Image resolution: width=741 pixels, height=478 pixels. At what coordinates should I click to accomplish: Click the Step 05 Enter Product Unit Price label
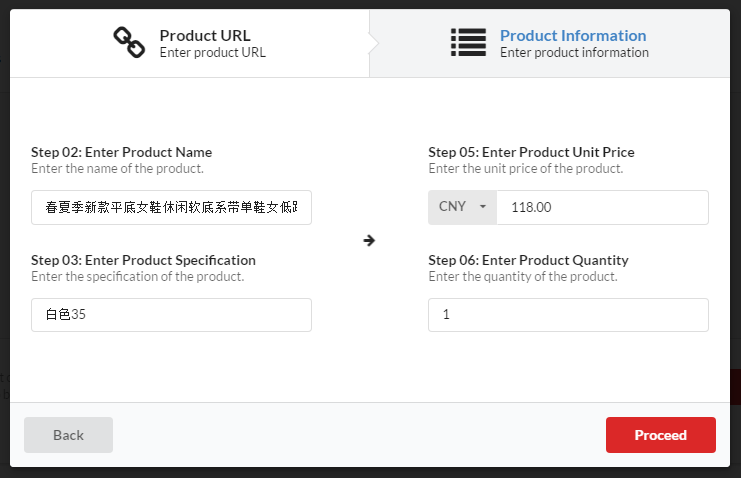click(531, 152)
